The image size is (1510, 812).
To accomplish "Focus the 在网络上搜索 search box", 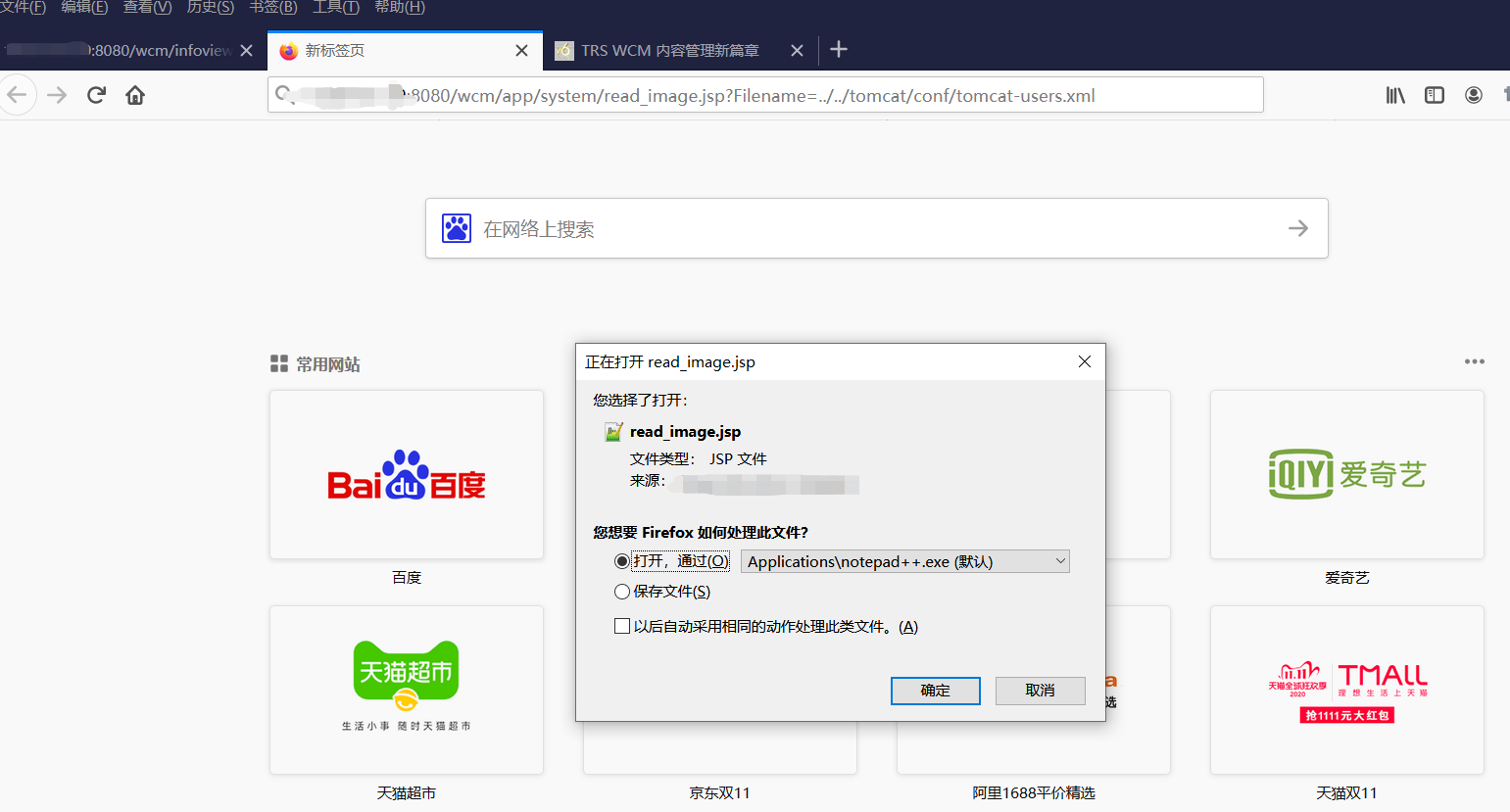I will coord(877,228).
